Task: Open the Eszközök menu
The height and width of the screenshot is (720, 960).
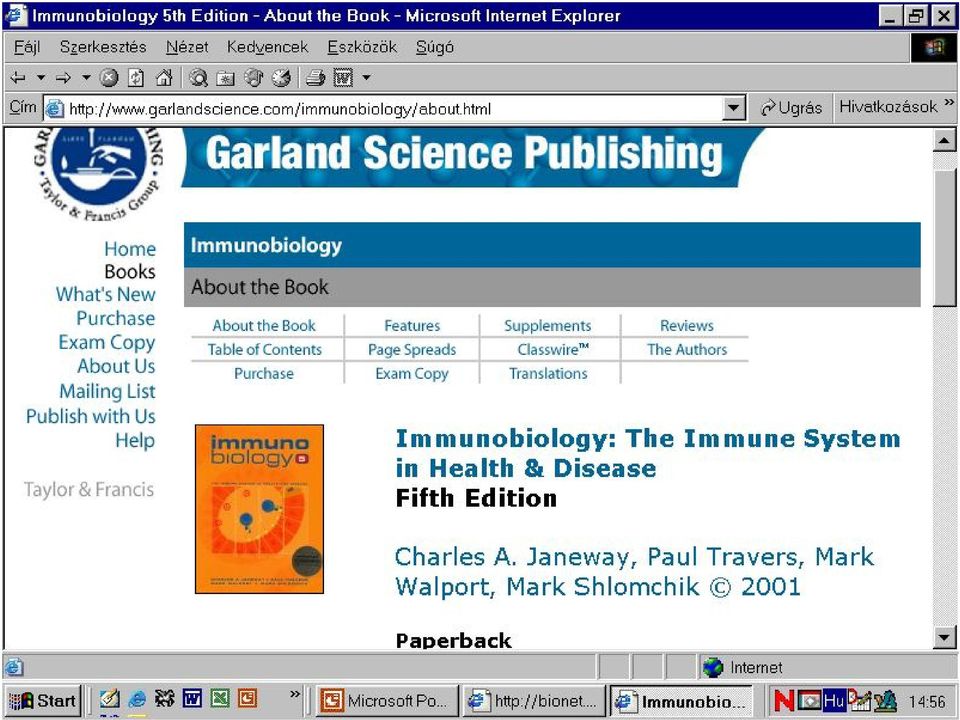Action: 362,47
